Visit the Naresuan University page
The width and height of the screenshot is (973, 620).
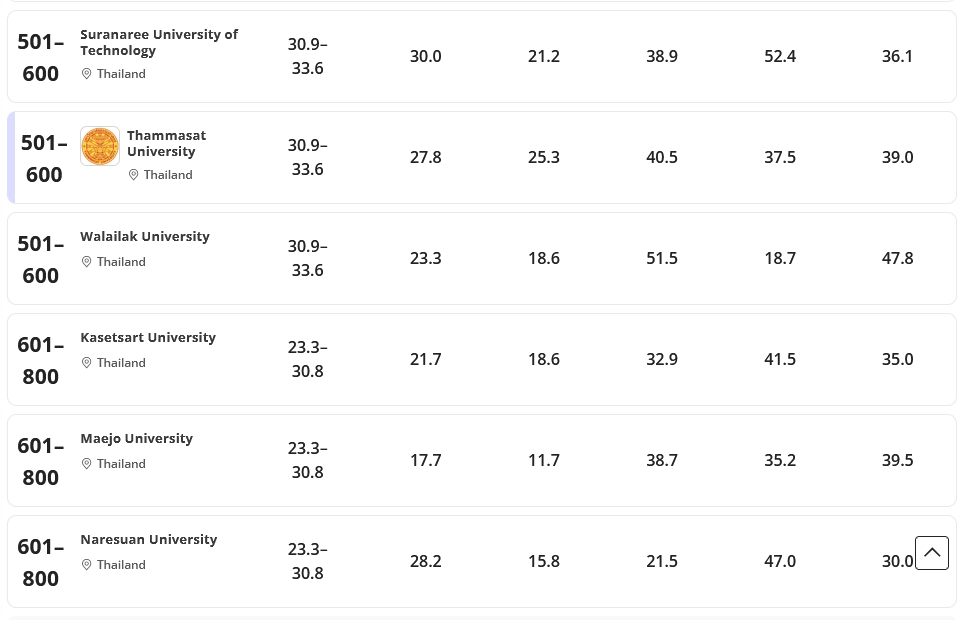148,539
